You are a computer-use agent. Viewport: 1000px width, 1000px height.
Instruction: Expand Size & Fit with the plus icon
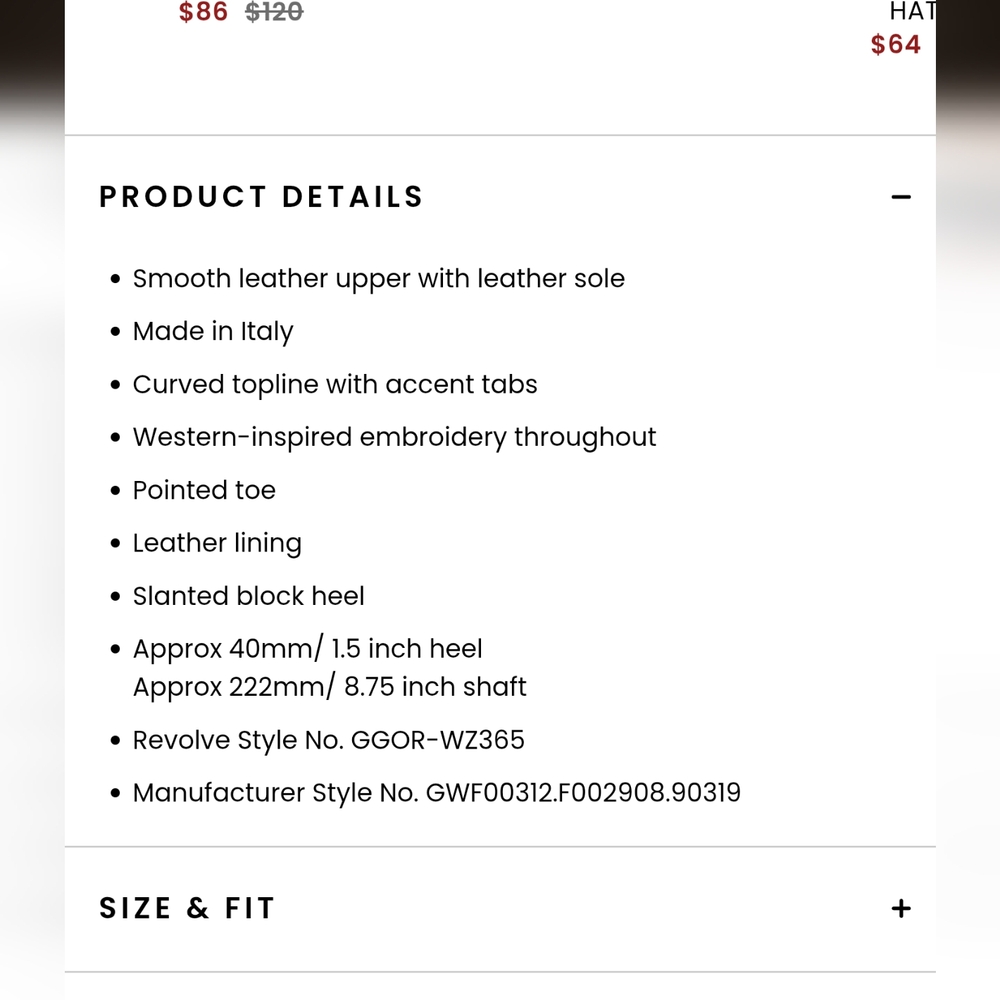point(901,908)
